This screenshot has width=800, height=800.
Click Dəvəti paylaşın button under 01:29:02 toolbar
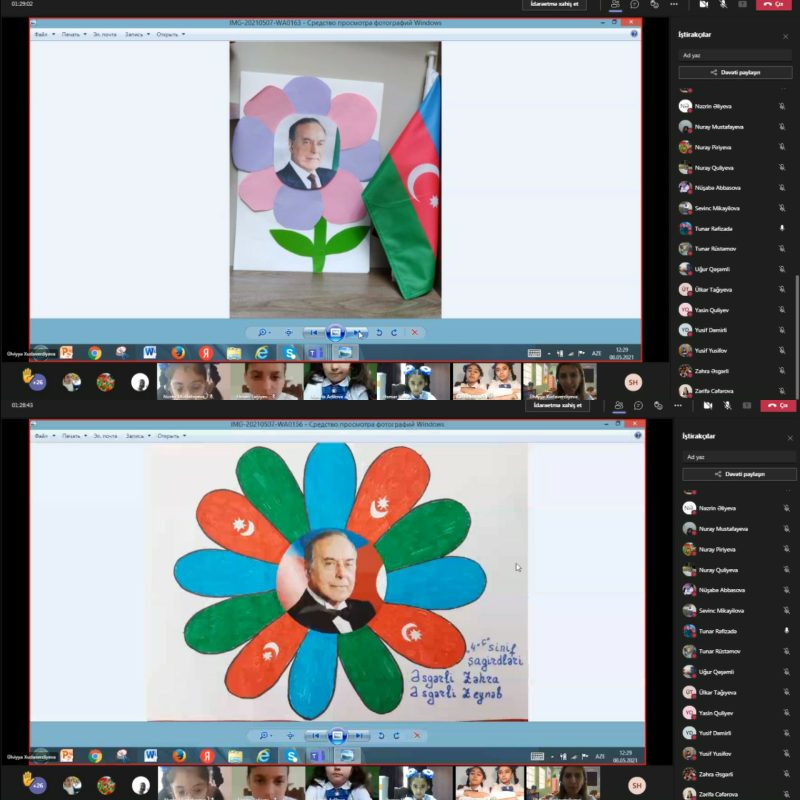point(735,72)
